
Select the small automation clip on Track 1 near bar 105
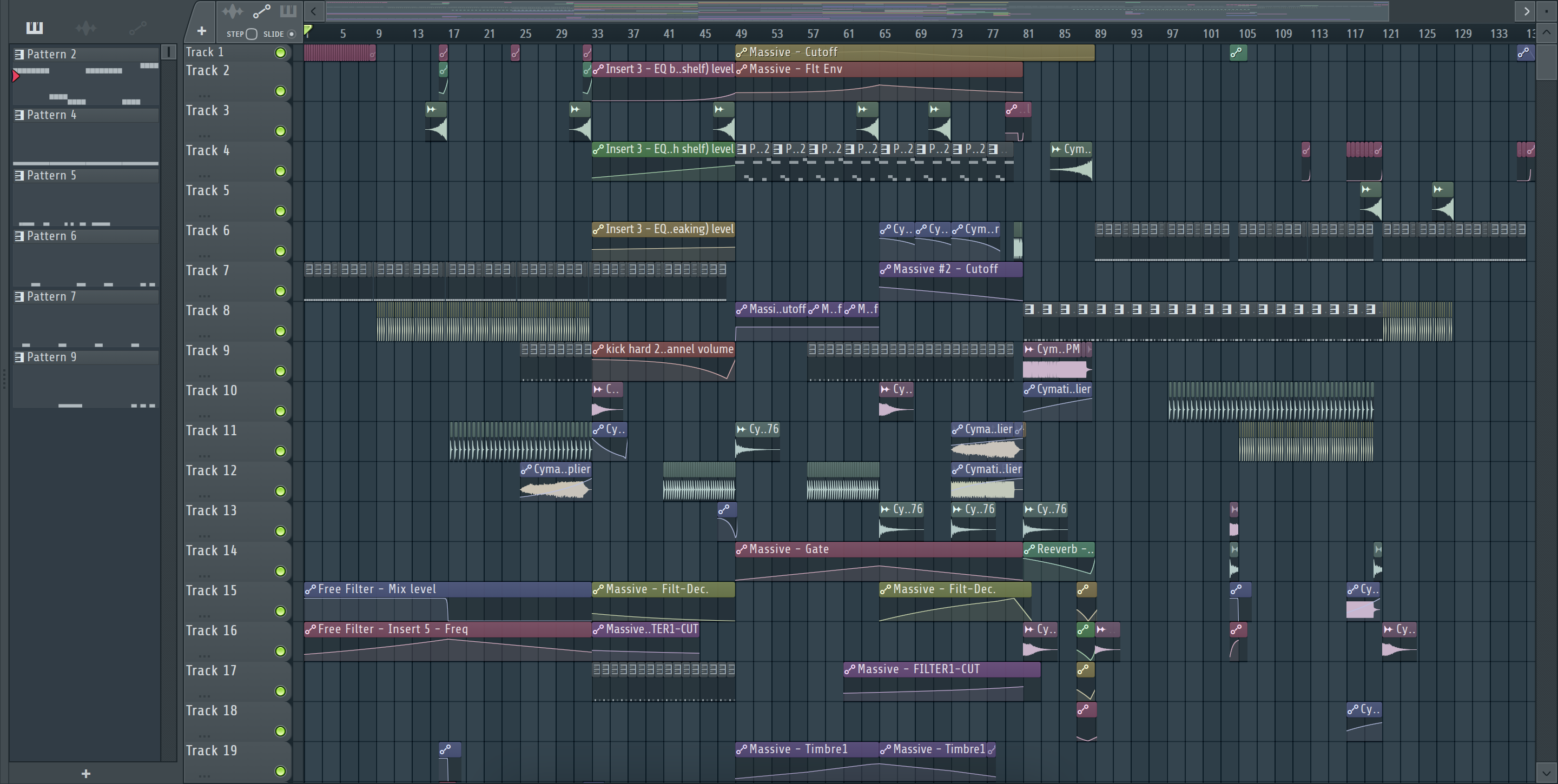(x=1237, y=52)
